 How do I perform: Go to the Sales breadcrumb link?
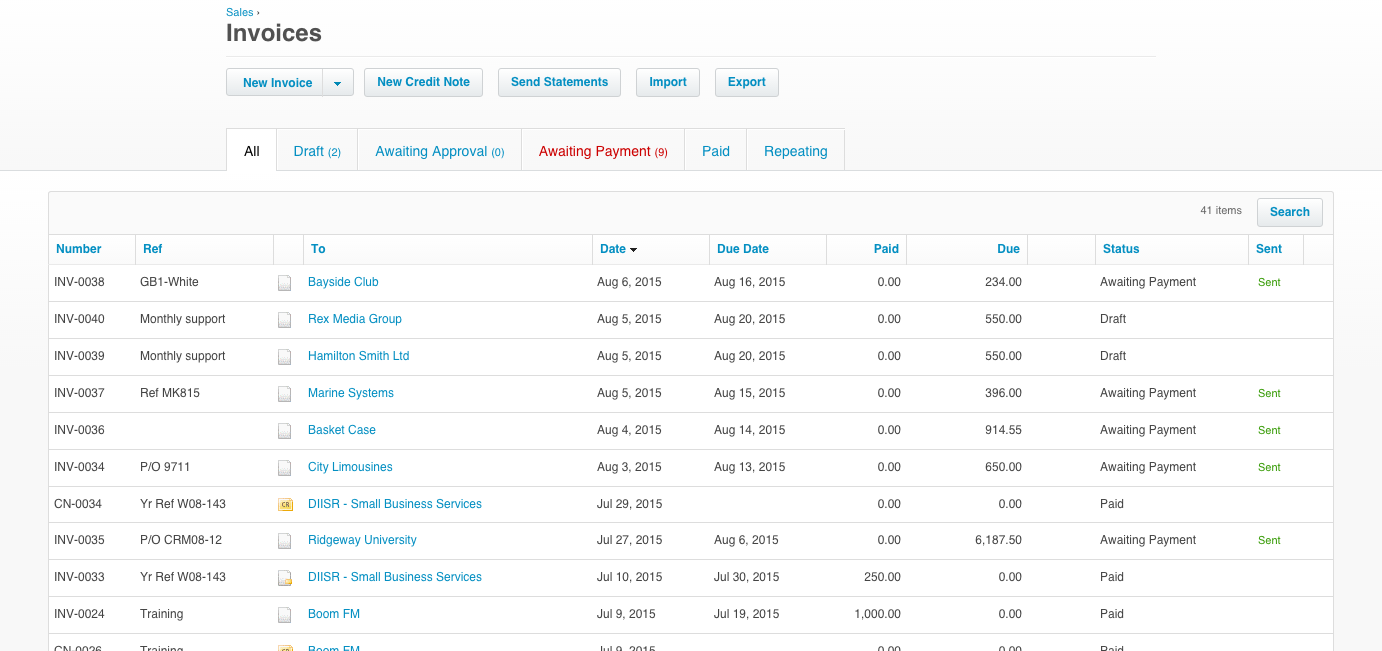click(240, 12)
